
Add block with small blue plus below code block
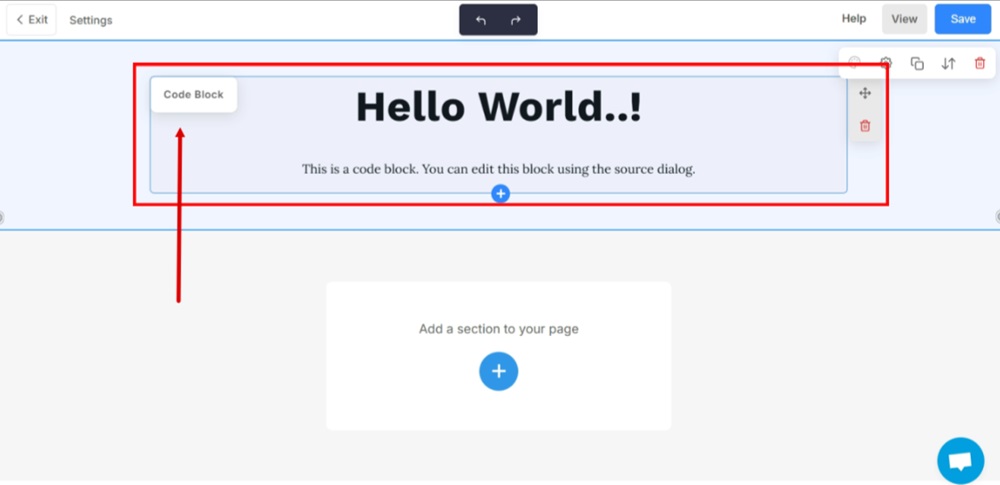tap(501, 193)
